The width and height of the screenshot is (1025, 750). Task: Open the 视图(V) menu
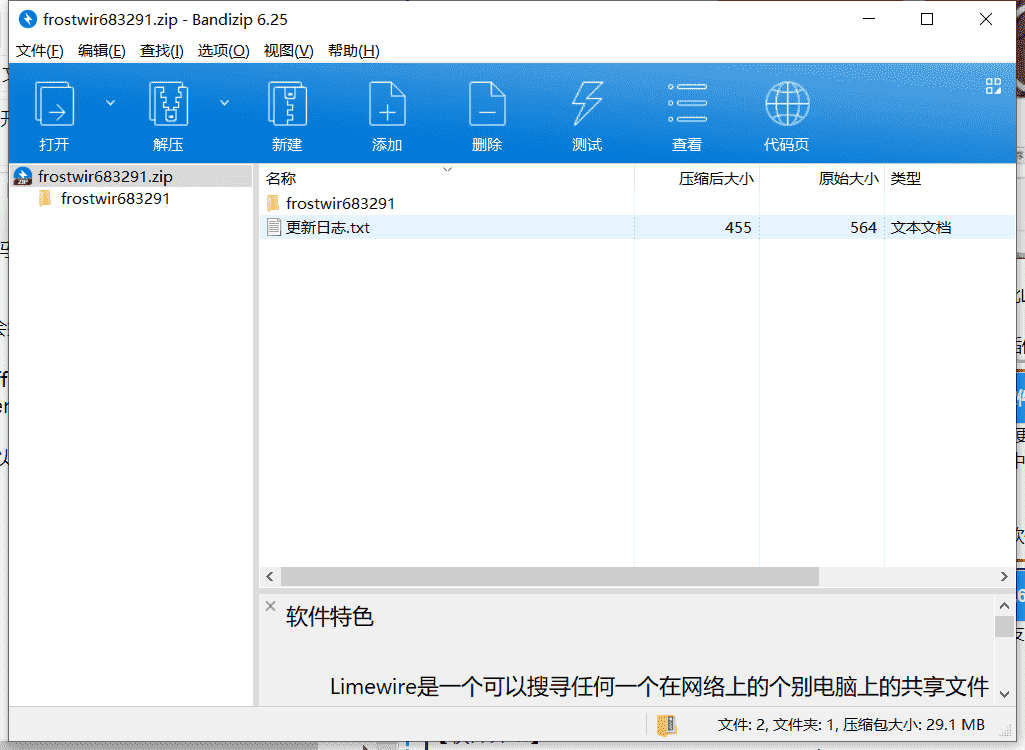click(288, 51)
